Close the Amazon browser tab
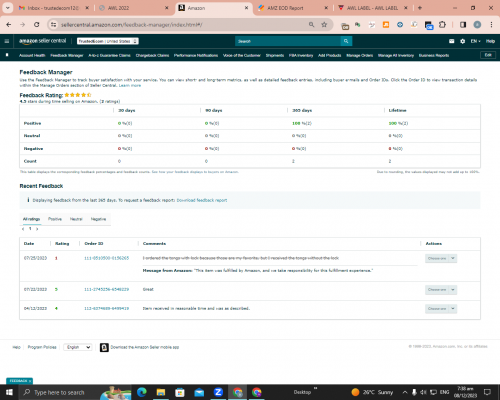The image size is (500, 400). coord(247,8)
